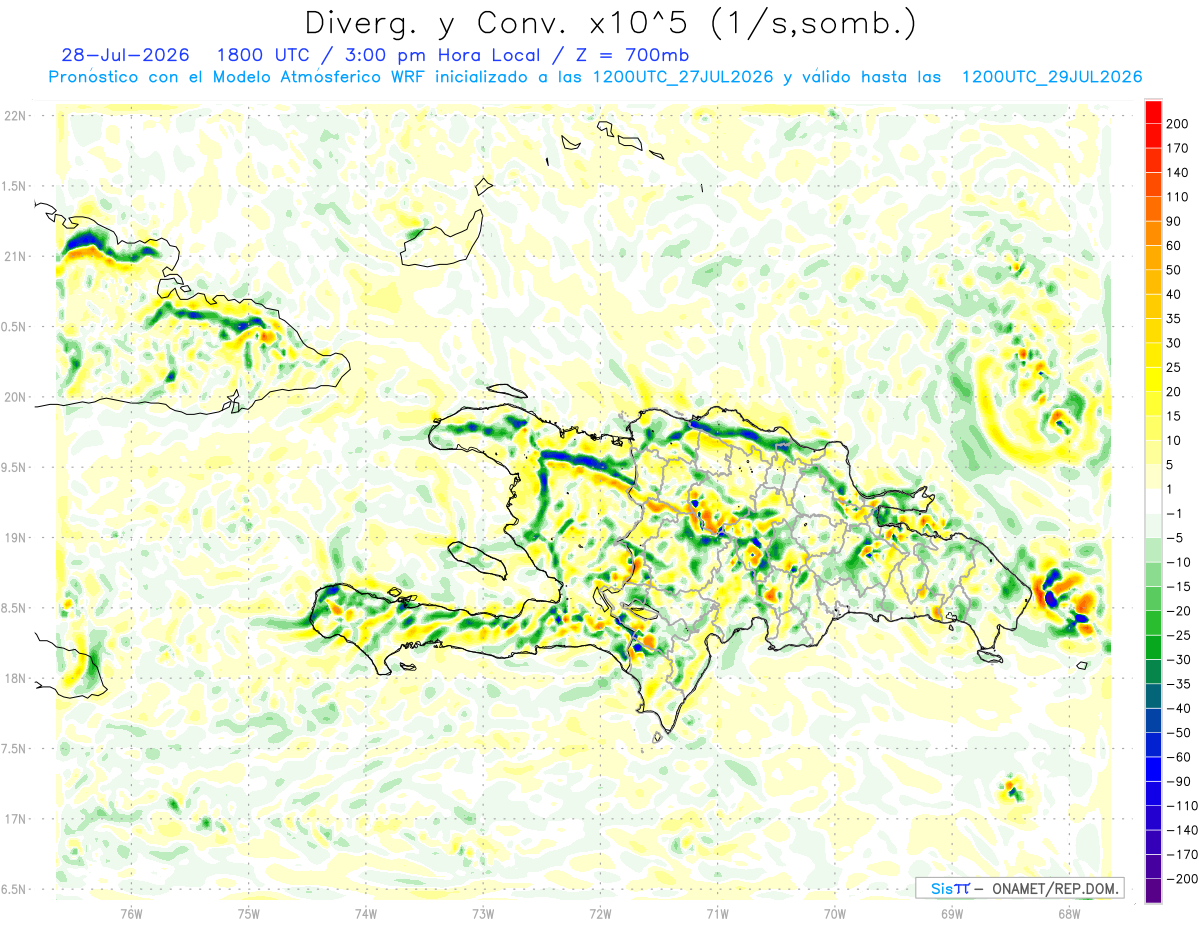Viewport: 1200px width, 927px height.
Task: Click the "-1" colorbar value
Action: [1174, 513]
